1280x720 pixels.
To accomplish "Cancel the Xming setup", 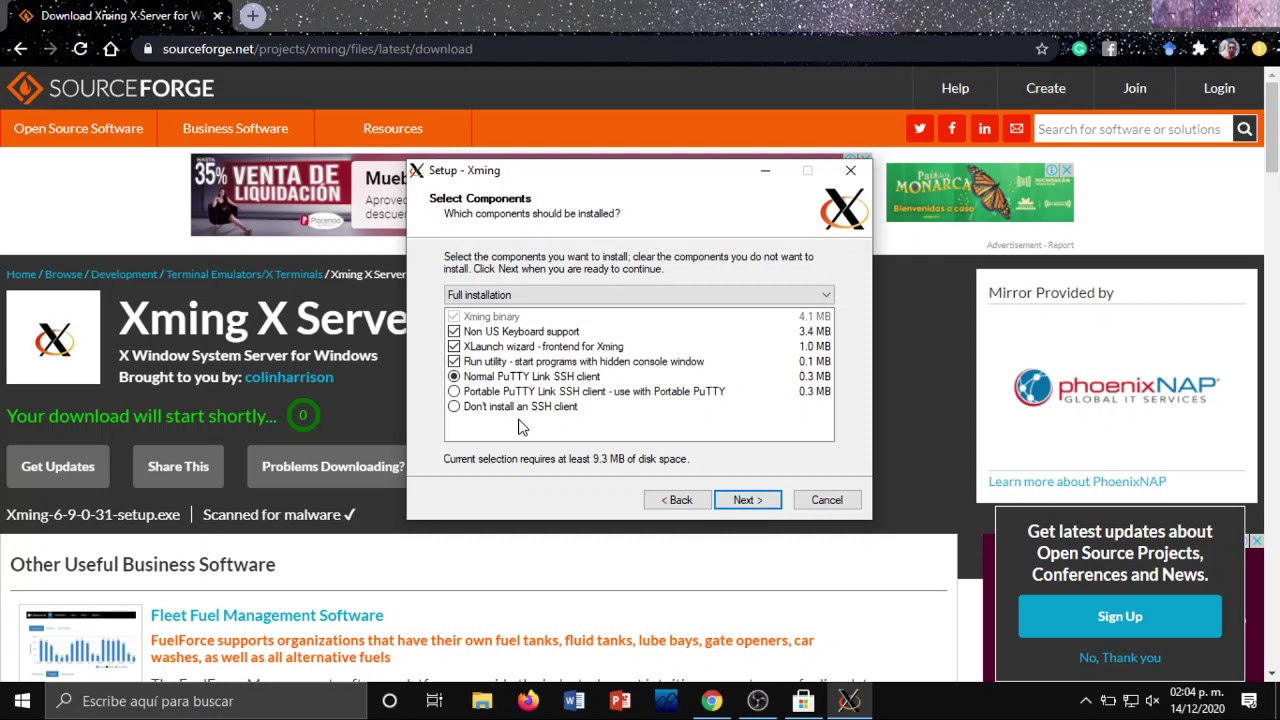I will coord(827,500).
